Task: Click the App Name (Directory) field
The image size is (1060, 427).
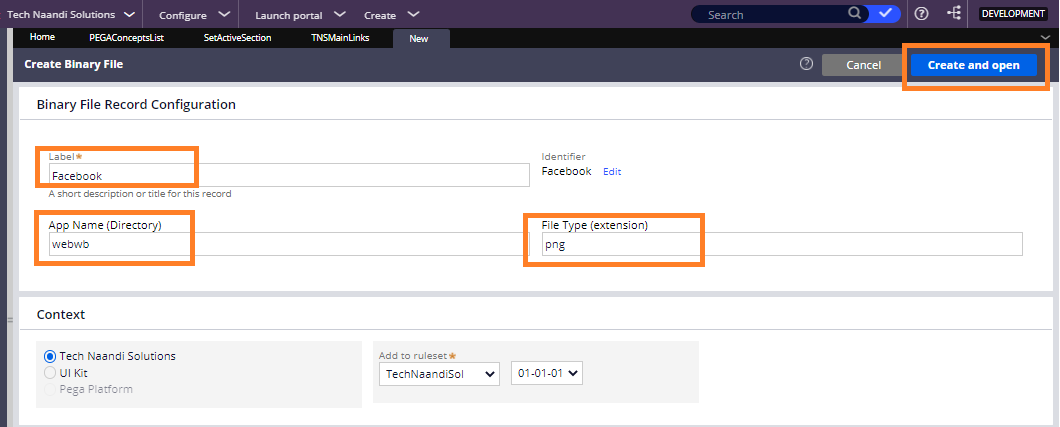Action: coord(289,244)
